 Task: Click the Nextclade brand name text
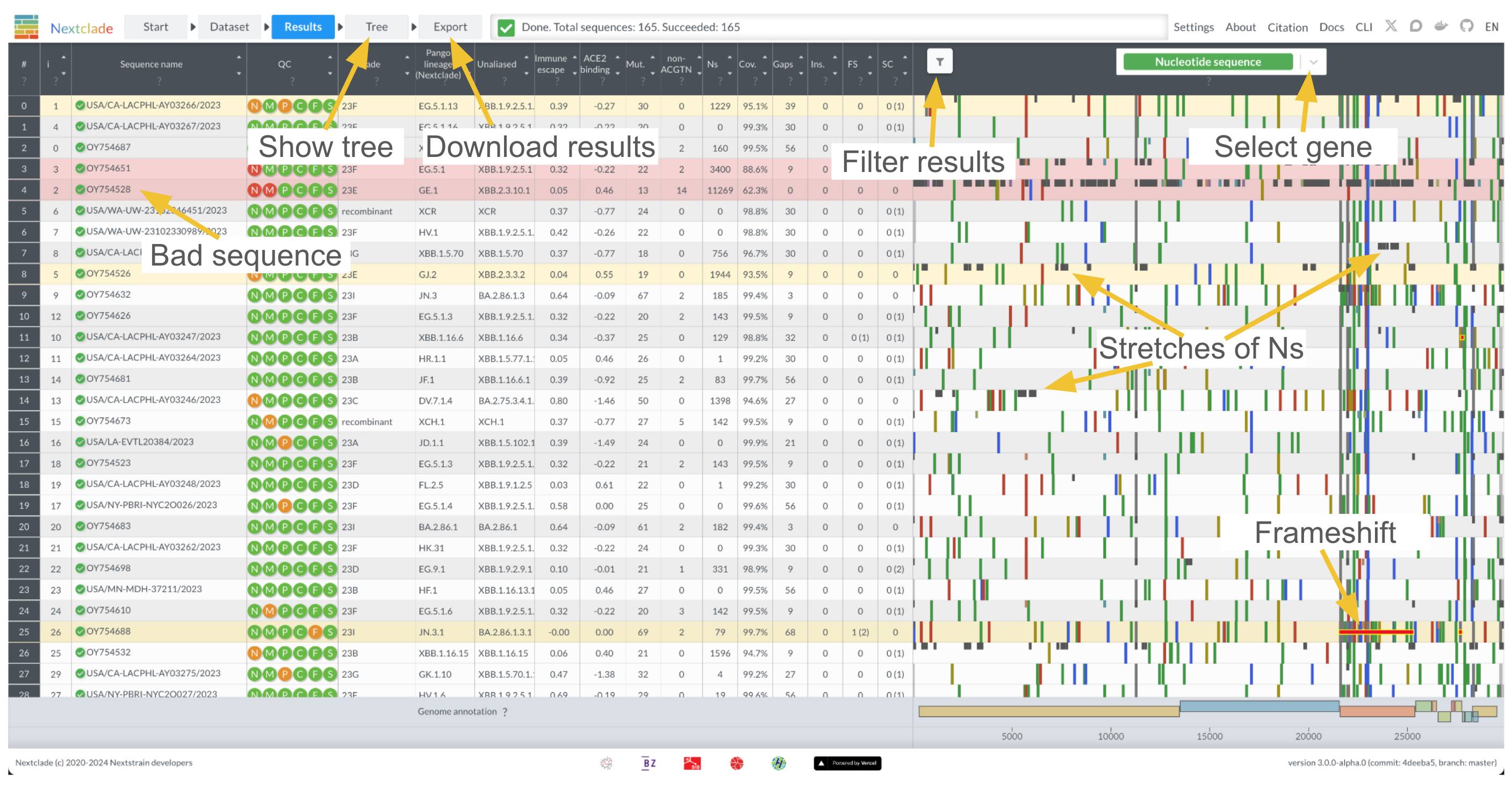click(82, 28)
